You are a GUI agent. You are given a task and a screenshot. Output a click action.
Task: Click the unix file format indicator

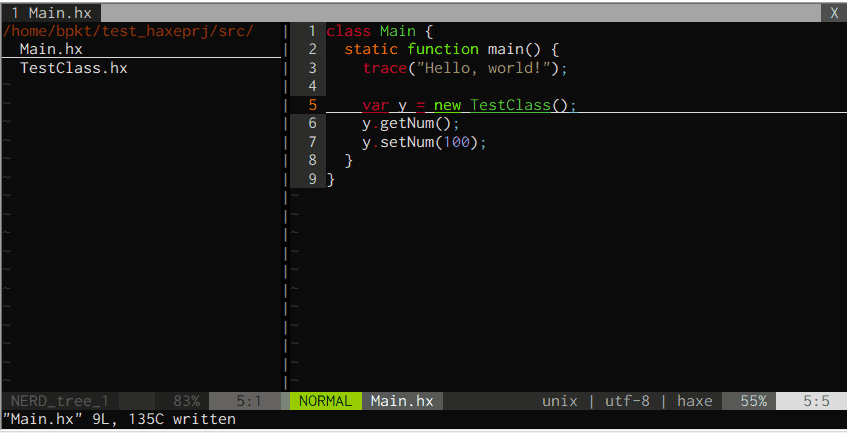pyautogui.click(x=560, y=401)
